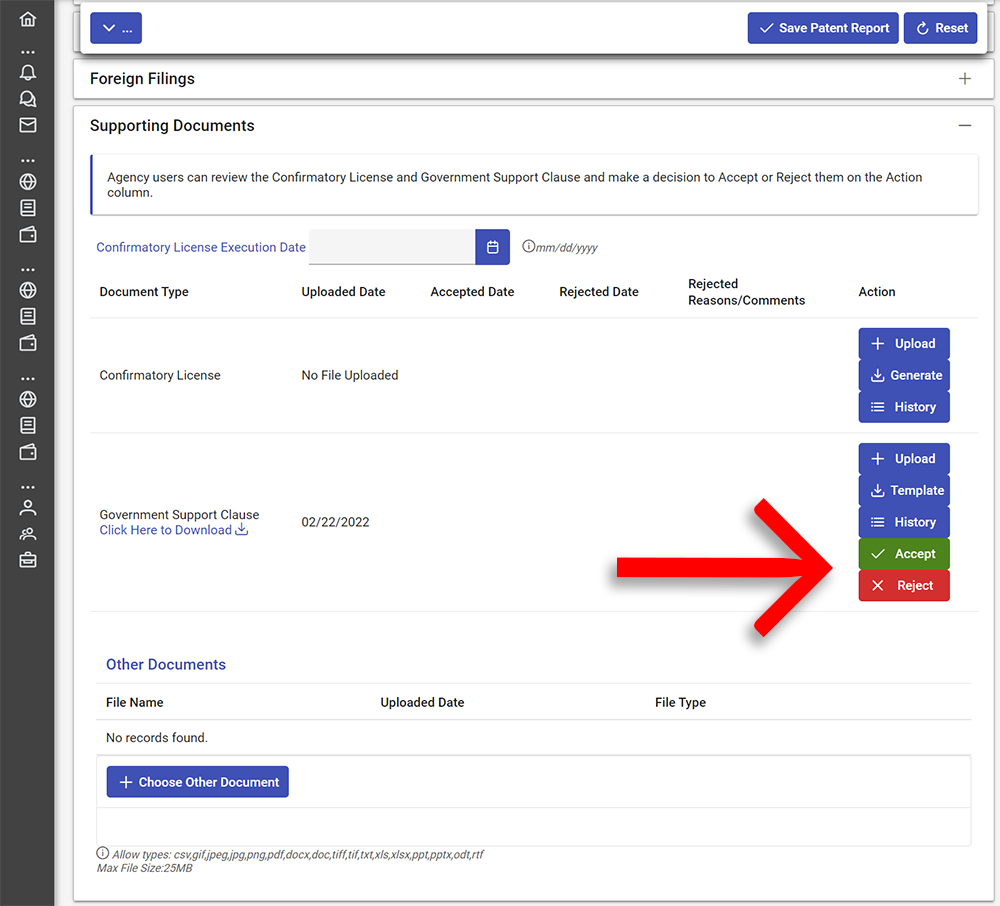
Task: Open the calendar date picker icon
Action: 492,247
